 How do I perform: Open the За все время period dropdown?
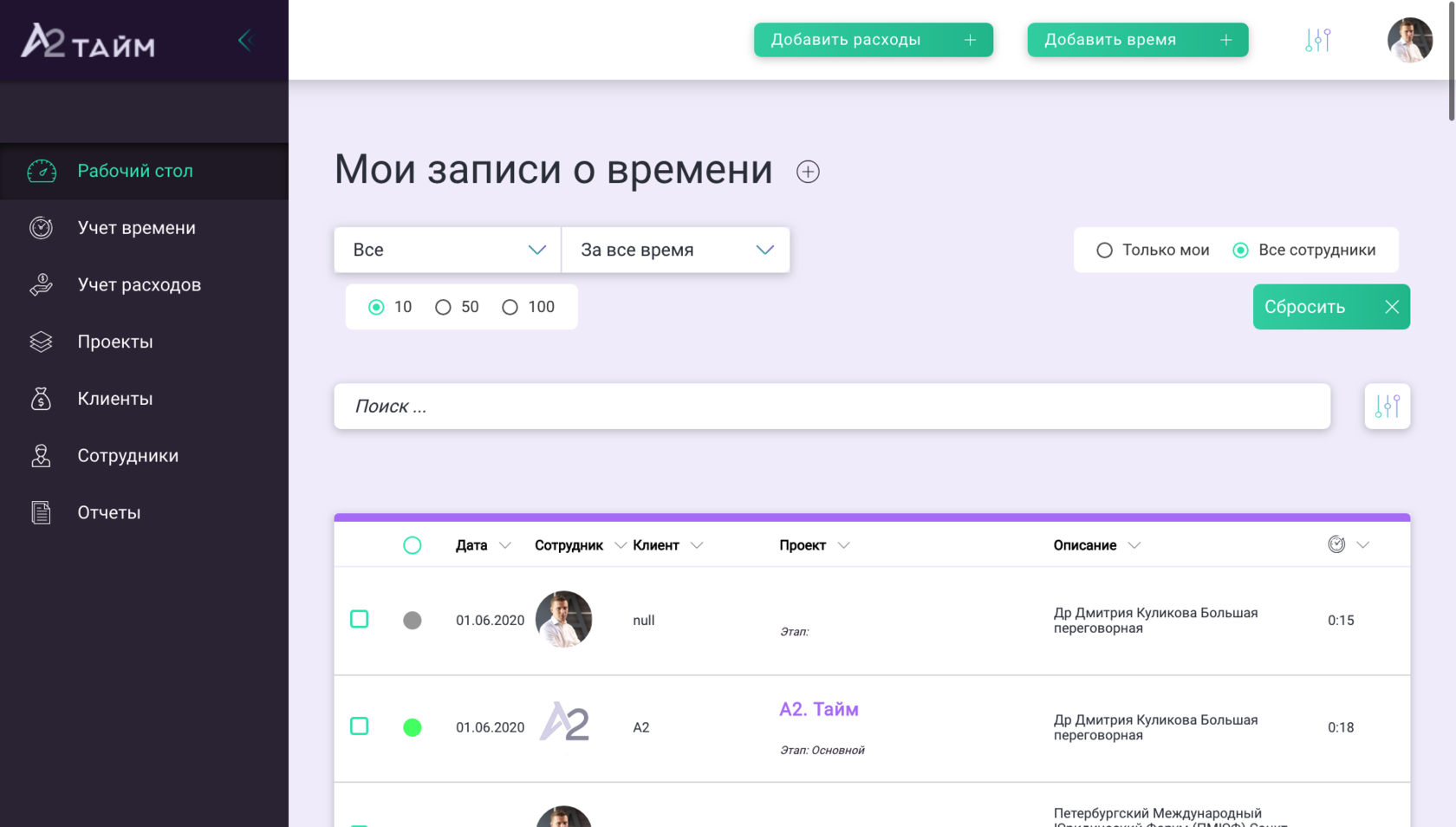(676, 250)
